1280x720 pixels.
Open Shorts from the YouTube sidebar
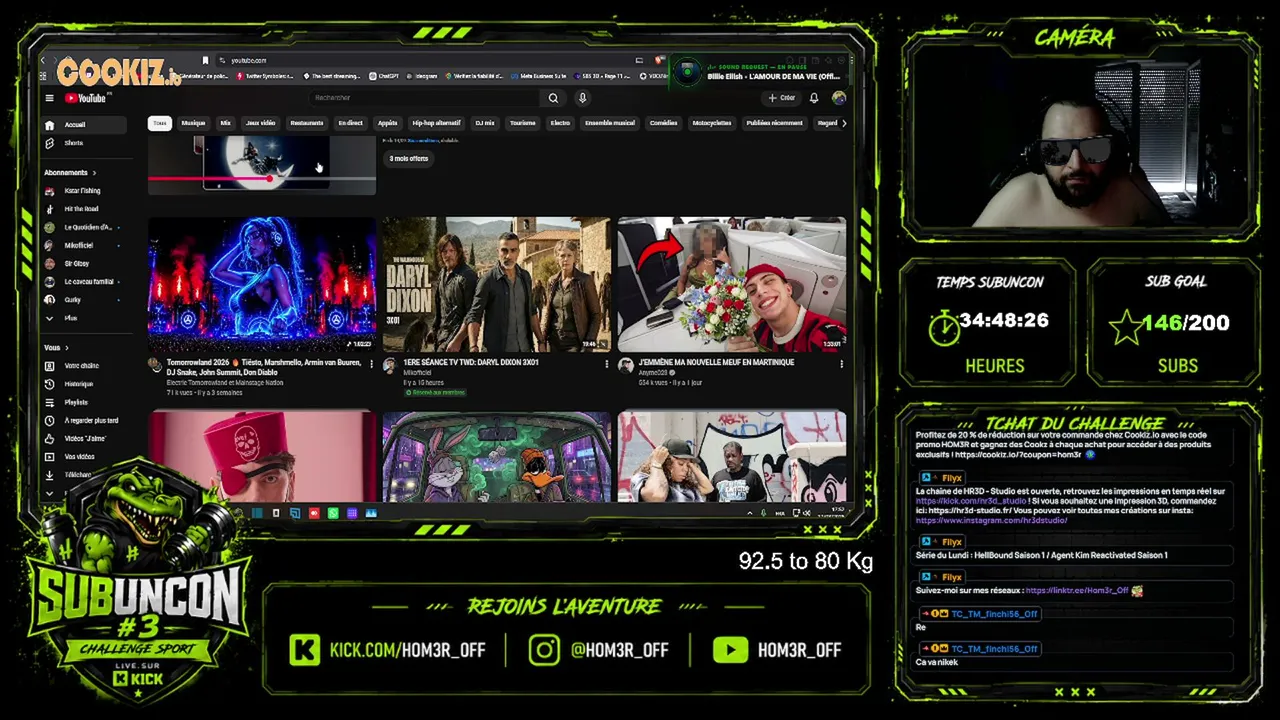[x=86, y=143]
